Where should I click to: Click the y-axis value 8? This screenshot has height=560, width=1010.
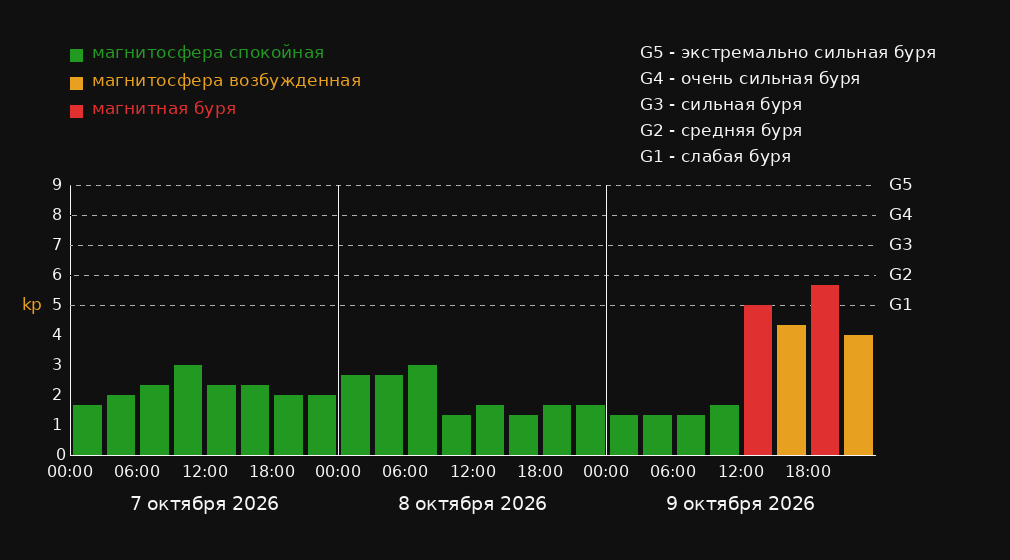pyautogui.click(x=57, y=215)
